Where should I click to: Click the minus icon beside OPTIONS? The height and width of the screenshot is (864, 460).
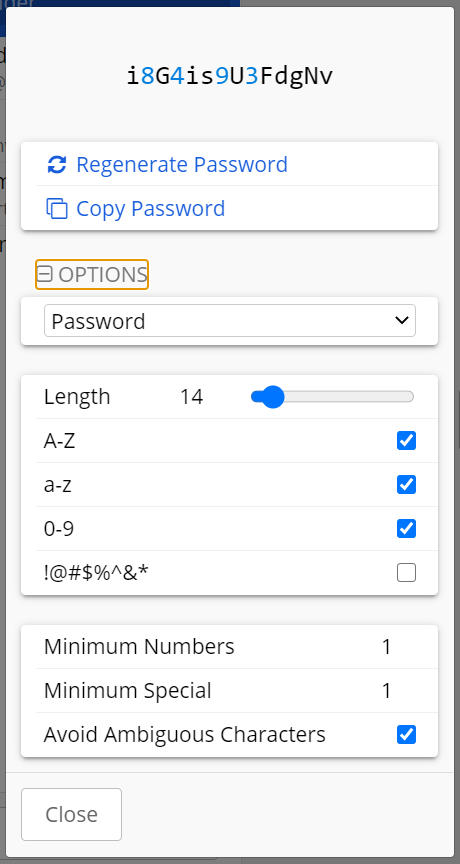point(45,274)
